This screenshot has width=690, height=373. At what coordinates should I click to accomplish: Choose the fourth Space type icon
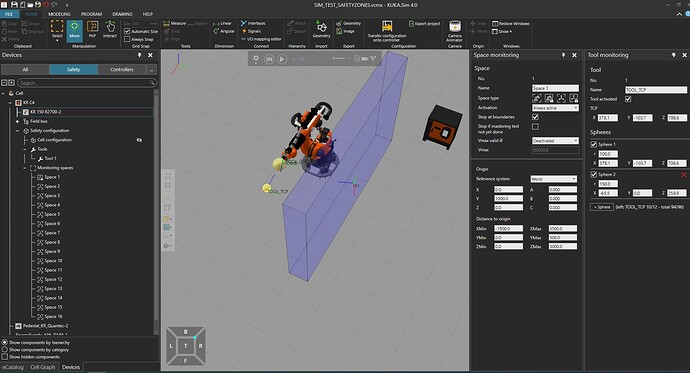pyautogui.click(x=573, y=98)
